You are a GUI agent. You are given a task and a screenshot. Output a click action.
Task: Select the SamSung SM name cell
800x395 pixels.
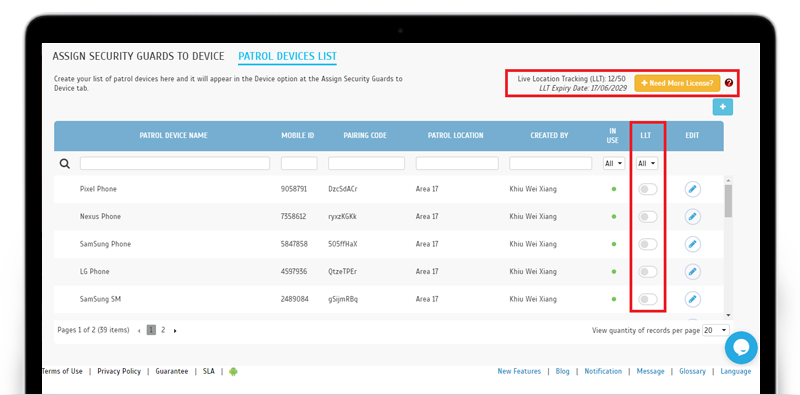[101, 299]
